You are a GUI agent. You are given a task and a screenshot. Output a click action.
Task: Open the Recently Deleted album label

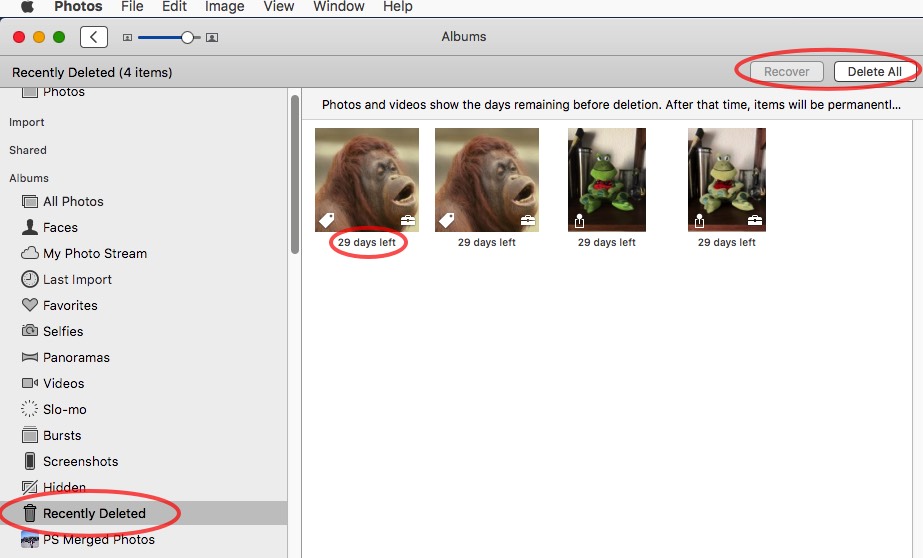(94, 513)
